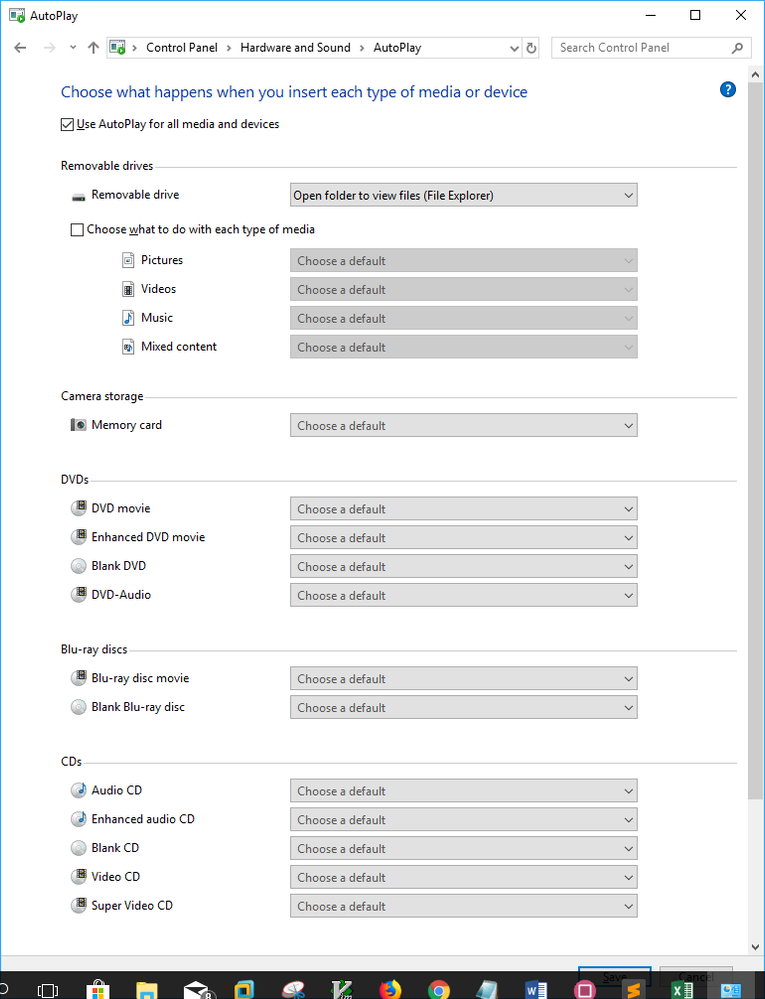Click the Blank DVD disc icon
Viewport: 765px width, 999px height.
click(x=78, y=566)
